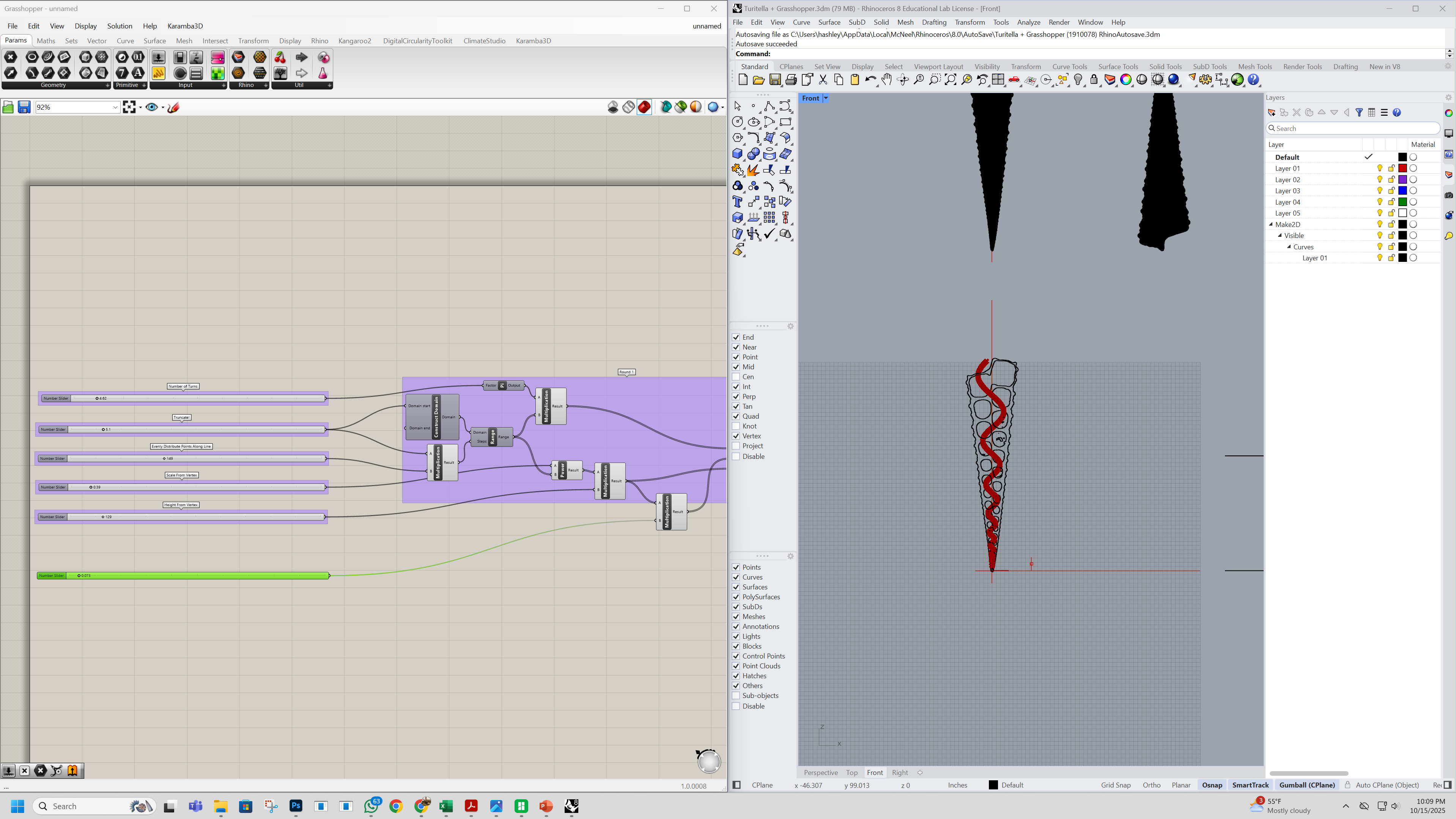Viewport: 1456px width, 819px height.
Task: Click the Grasshopper sketch brush tool
Action: pyautogui.click(x=173, y=107)
